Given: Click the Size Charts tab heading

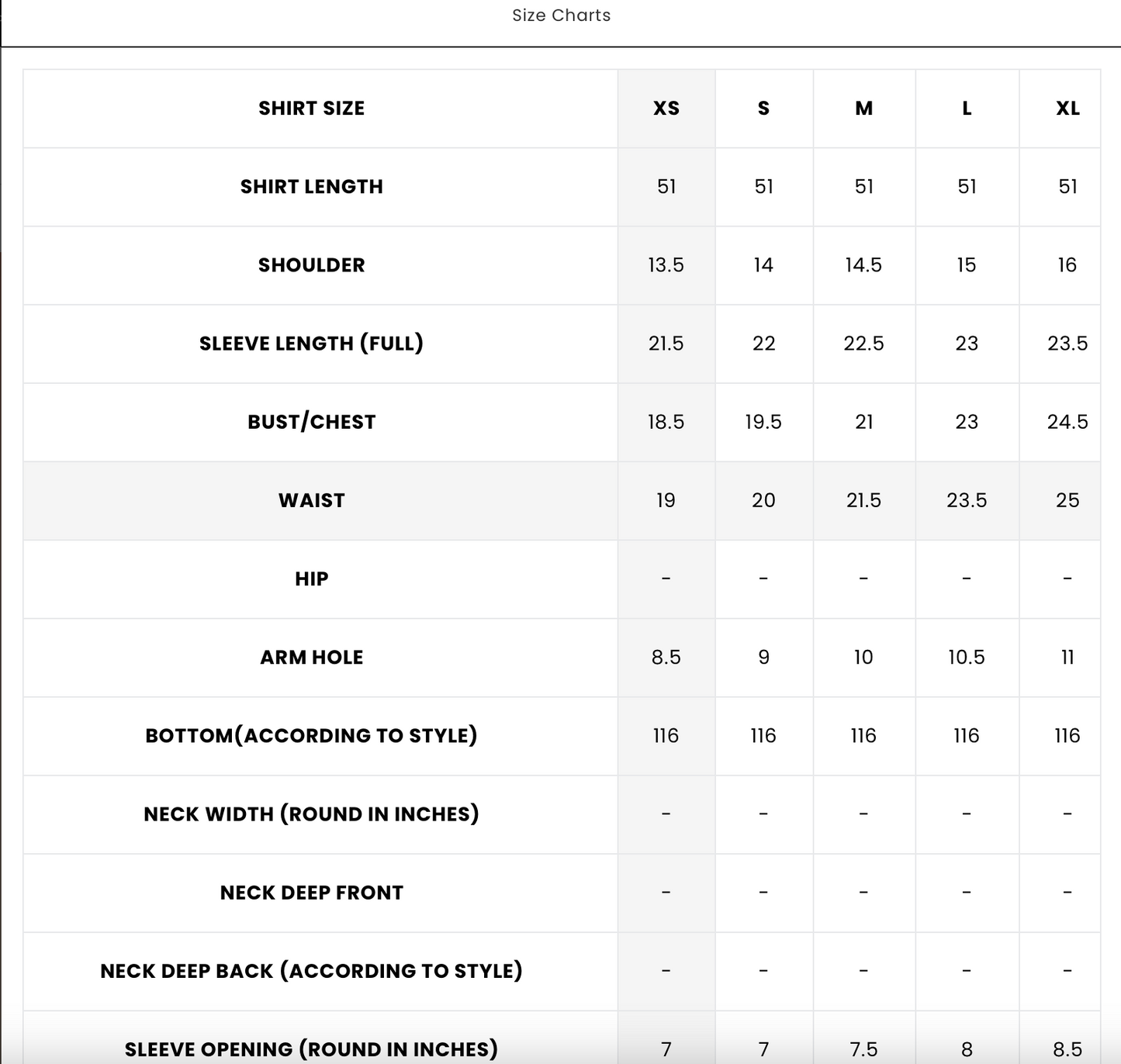Looking at the screenshot, I should 561,16.
